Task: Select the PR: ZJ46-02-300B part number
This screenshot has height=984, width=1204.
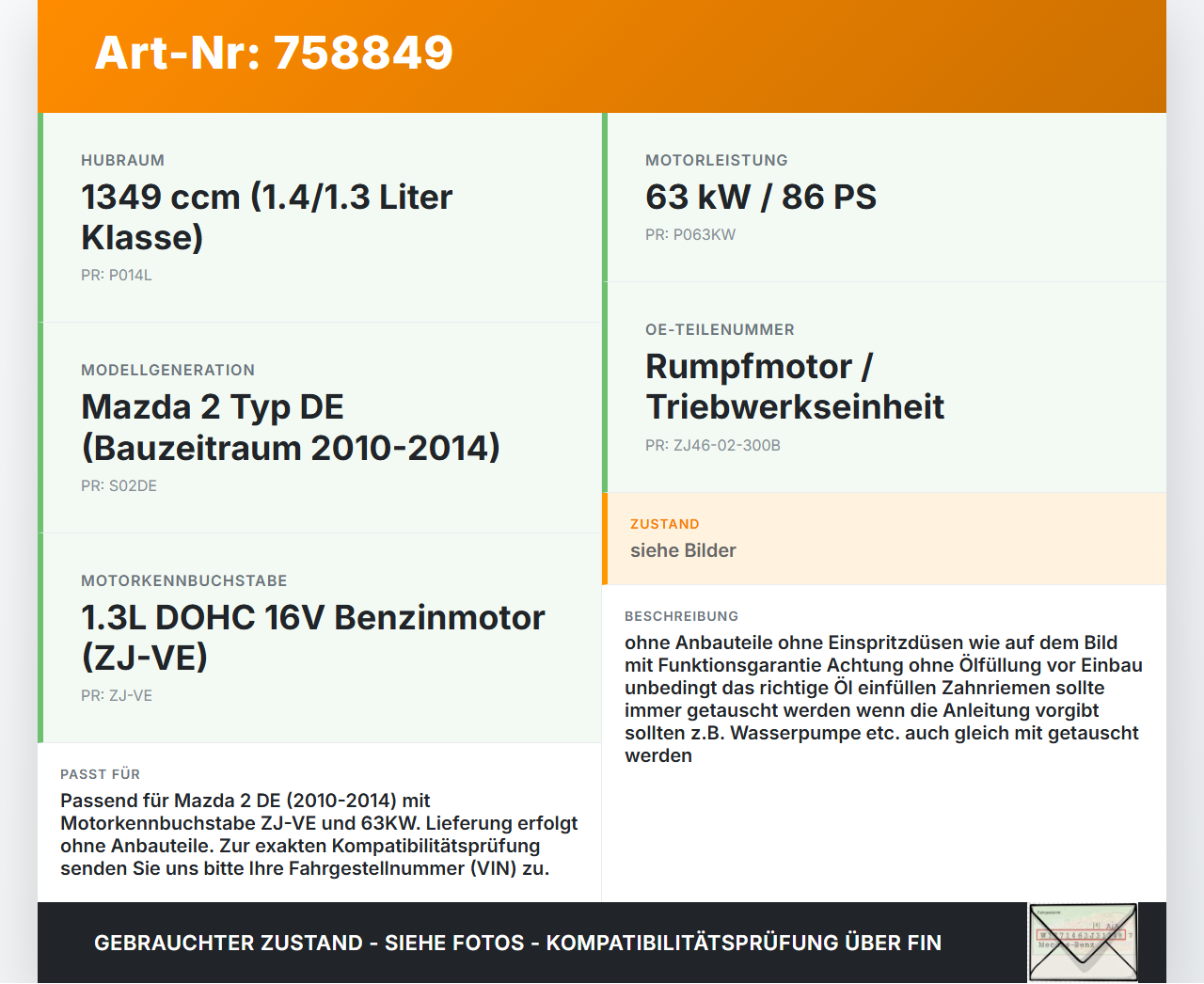Action: point(713,445)
